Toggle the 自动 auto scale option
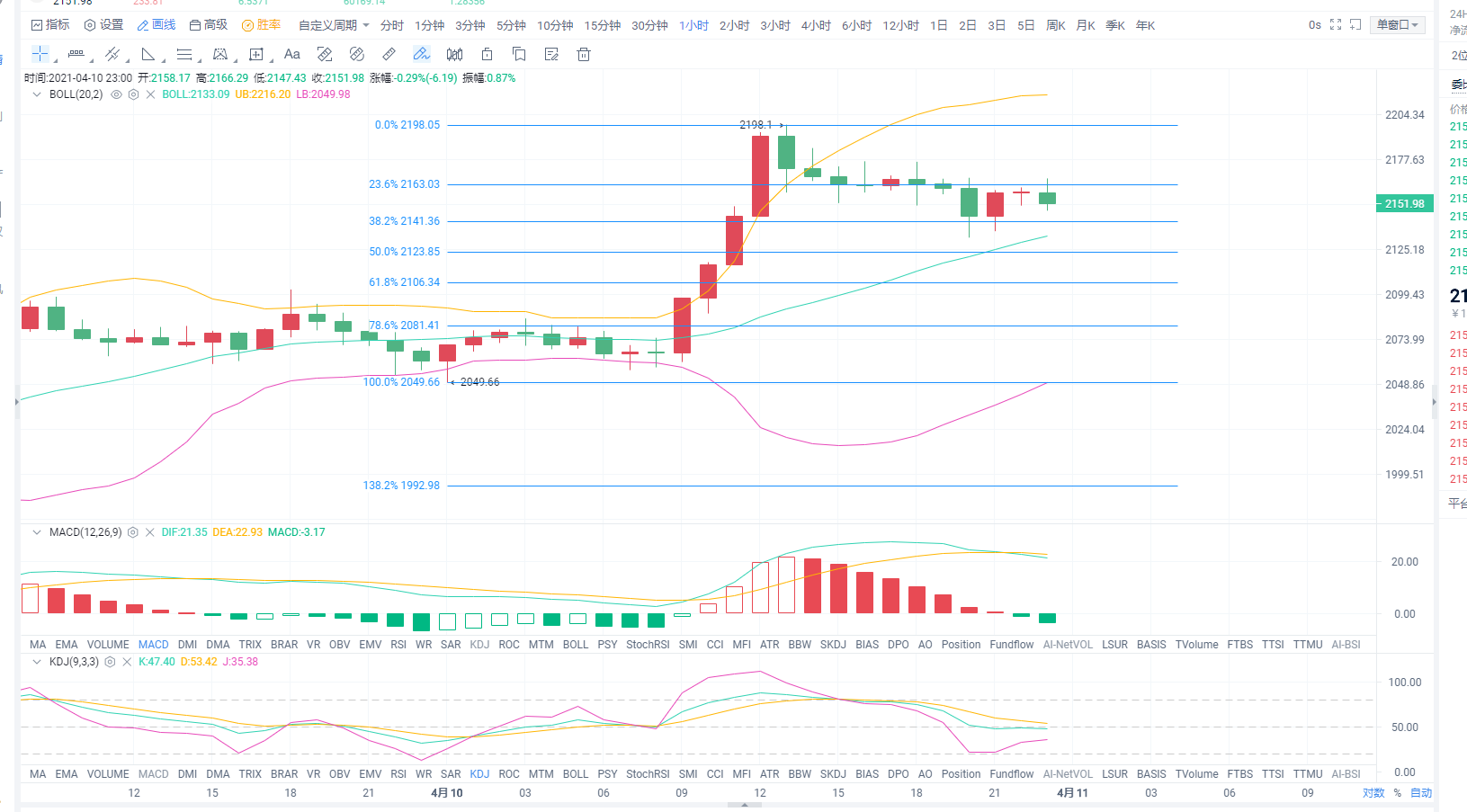The width and height of the screenshot is (1467, 812). point(1420,793)
